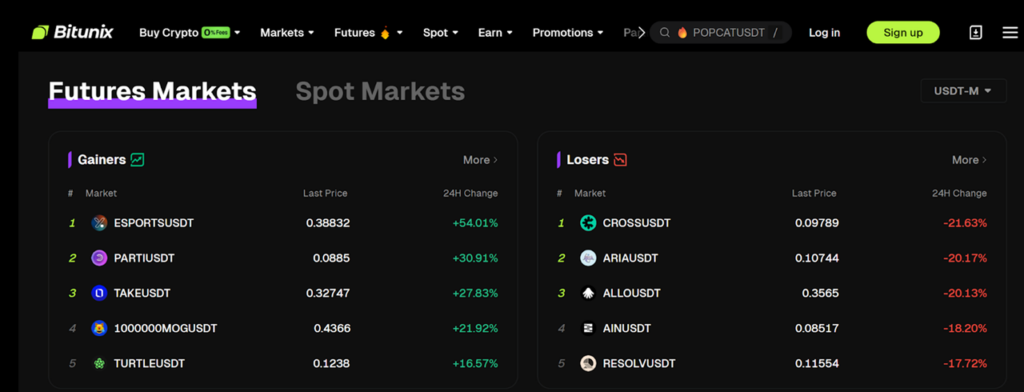Click the AINUSDT coin icon
The image size is (1024, 392).
[x=588, y=328]
